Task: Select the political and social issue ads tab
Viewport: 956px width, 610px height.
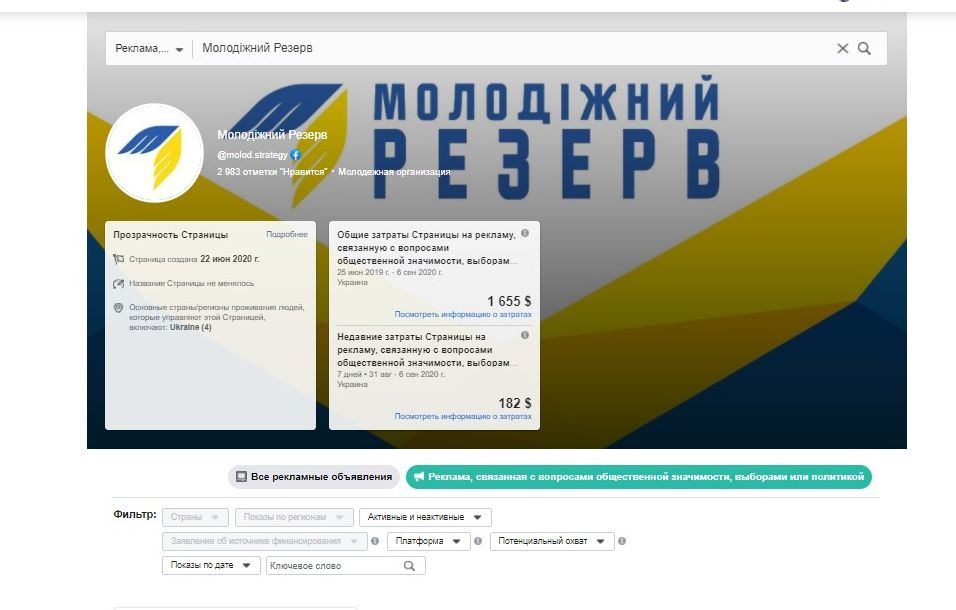Action: point(639,477)
